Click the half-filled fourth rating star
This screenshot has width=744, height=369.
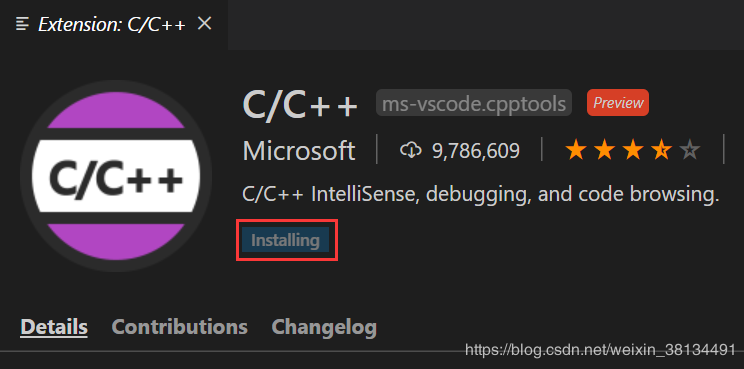tap(661, 151)
